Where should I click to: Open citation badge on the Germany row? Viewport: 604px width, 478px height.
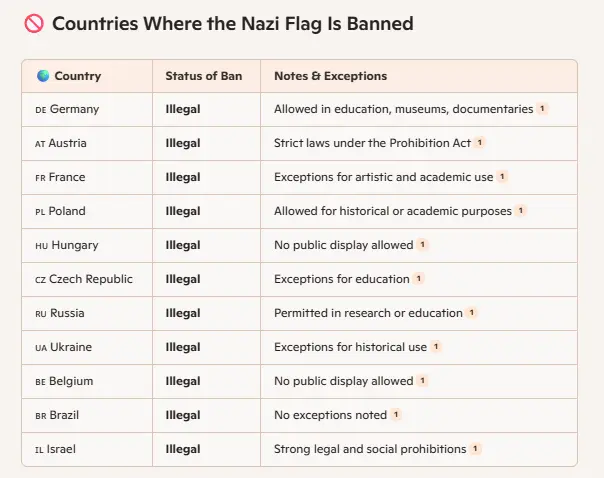click(x=543, y=109)
